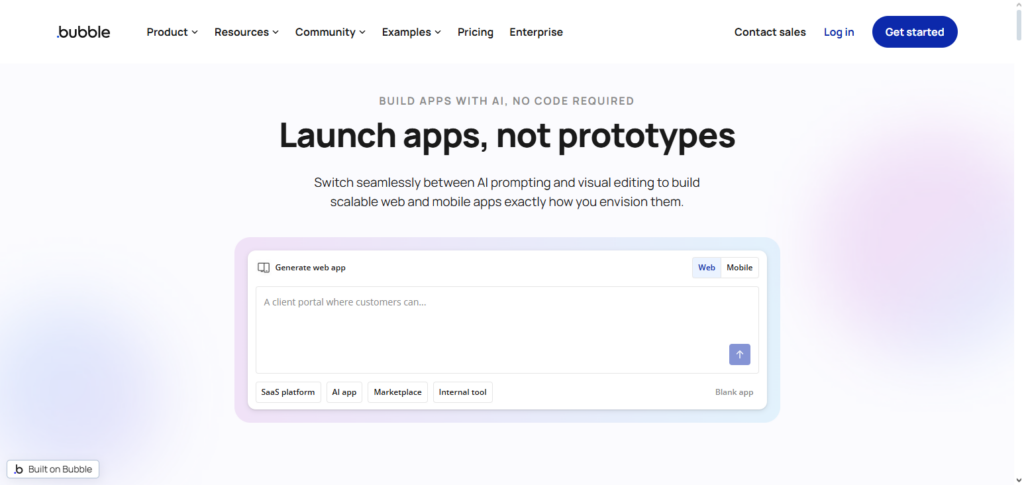Open the Resources dropdown menu

[246, 32]
